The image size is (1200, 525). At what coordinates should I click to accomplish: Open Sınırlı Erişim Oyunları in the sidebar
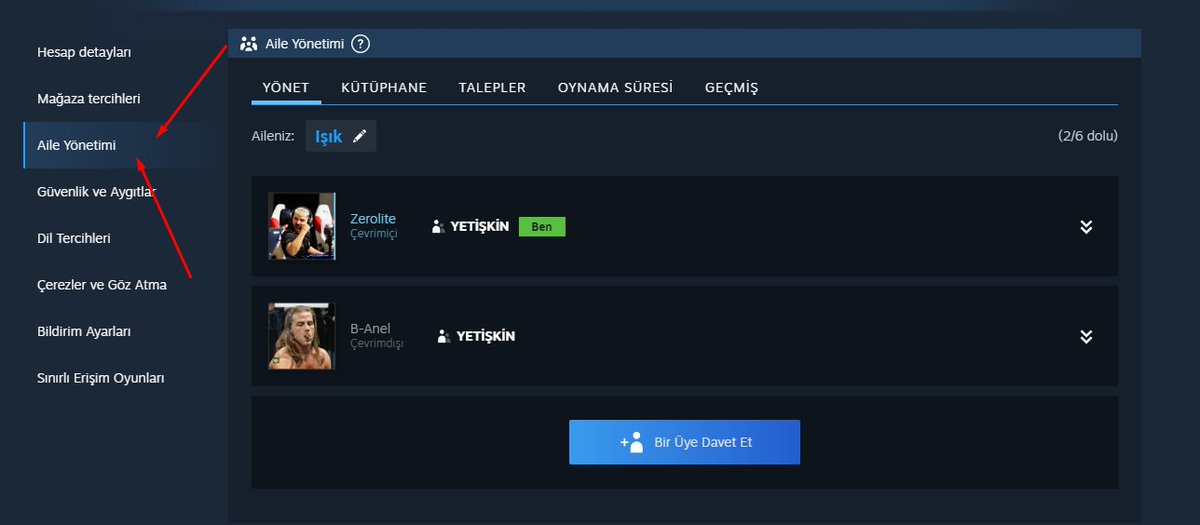click(100, 378)
